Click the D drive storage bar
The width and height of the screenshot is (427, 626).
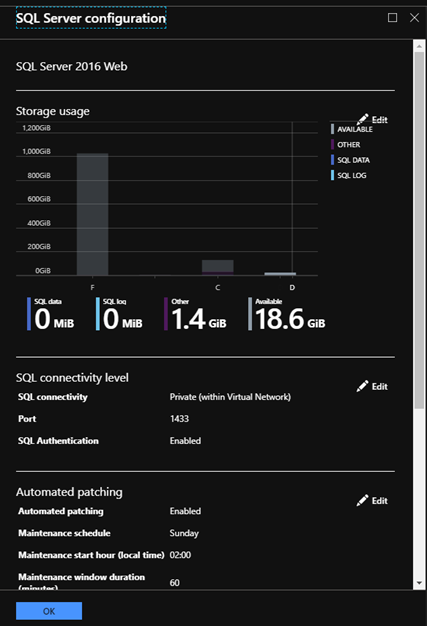pyautogui.click(x=280, y=274)
